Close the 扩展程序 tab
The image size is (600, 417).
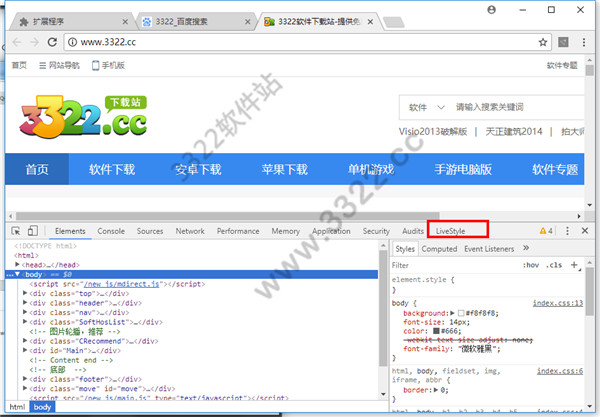pos(125,22)
